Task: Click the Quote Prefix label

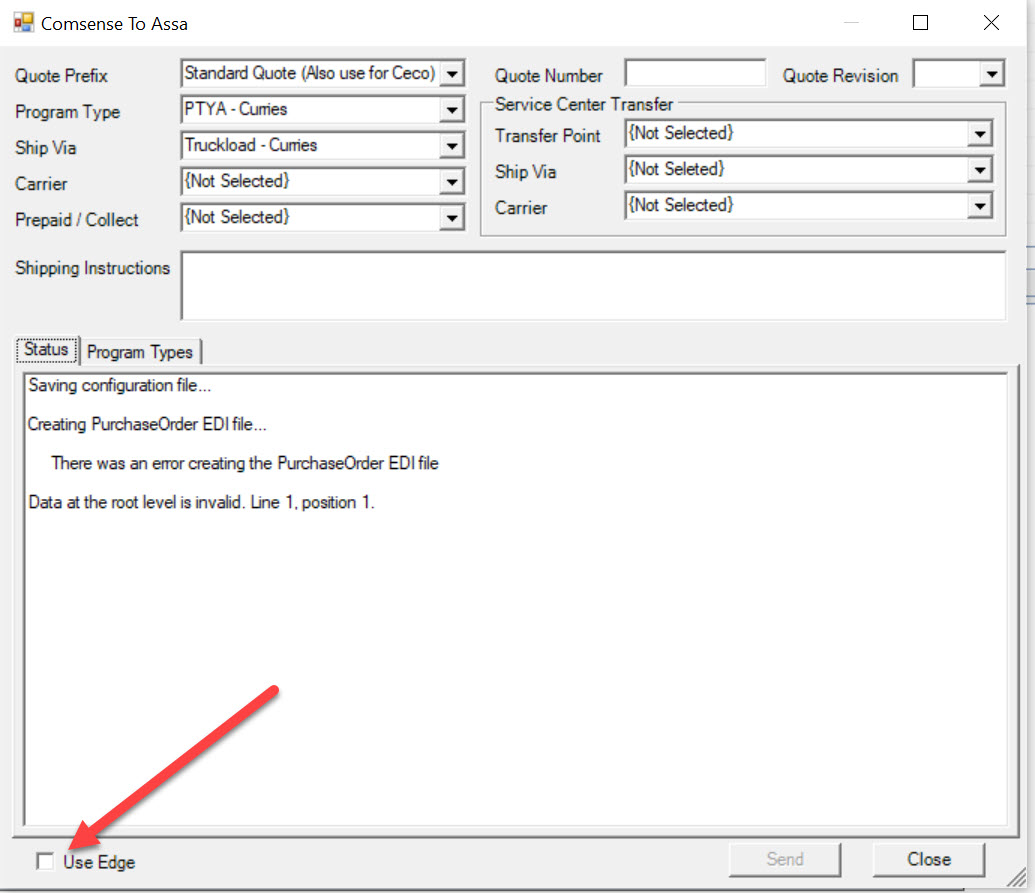Action: pos(61,76)
